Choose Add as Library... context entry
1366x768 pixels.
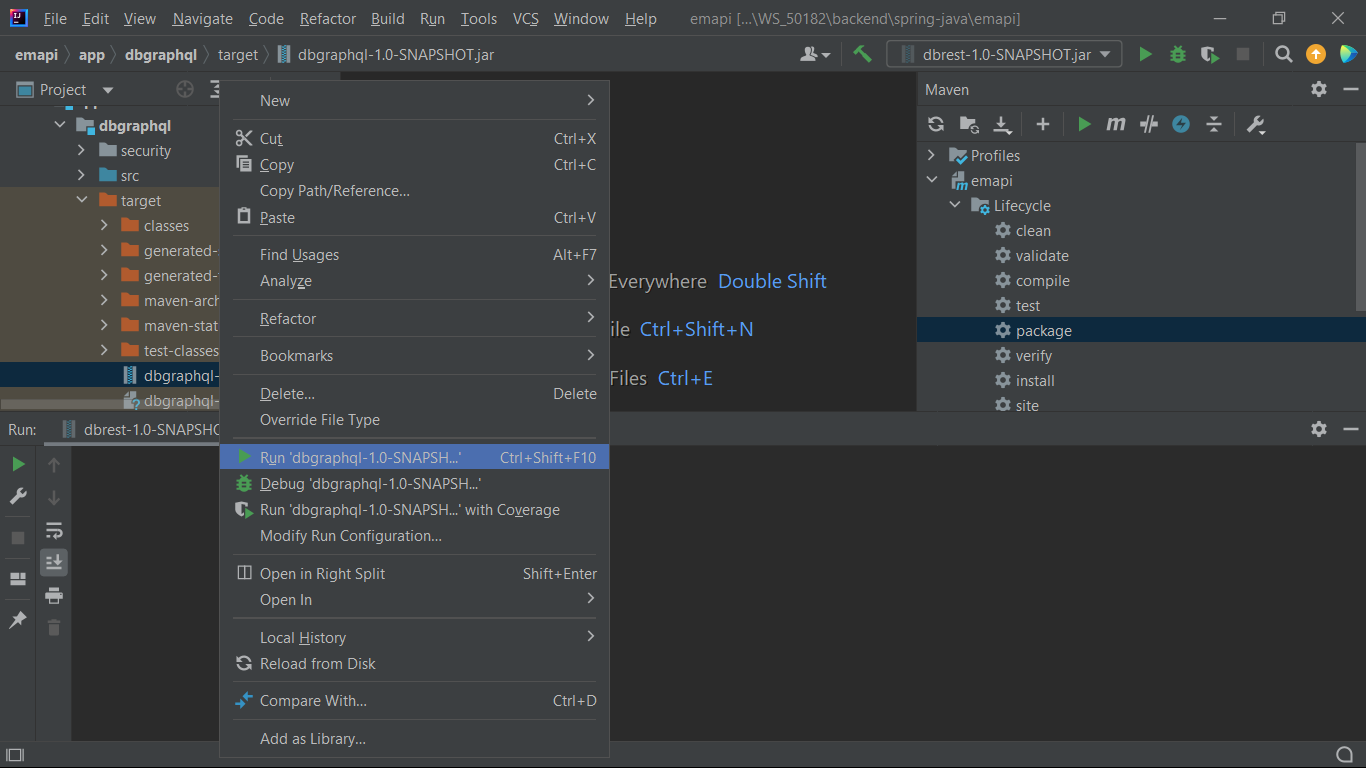pyautogui.click(x=414, y=739)
